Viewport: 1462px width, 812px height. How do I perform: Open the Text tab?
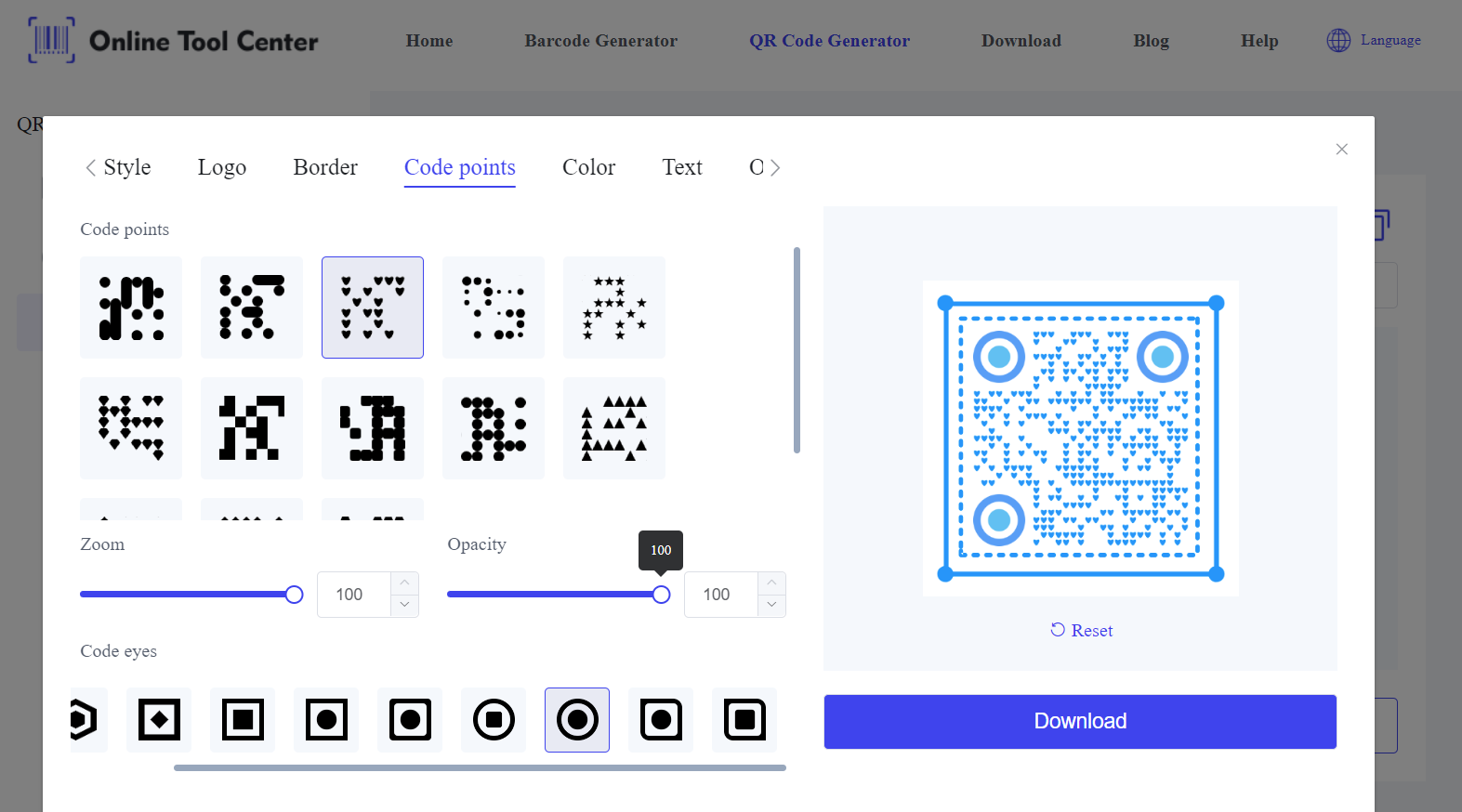[x=682, y=167]
